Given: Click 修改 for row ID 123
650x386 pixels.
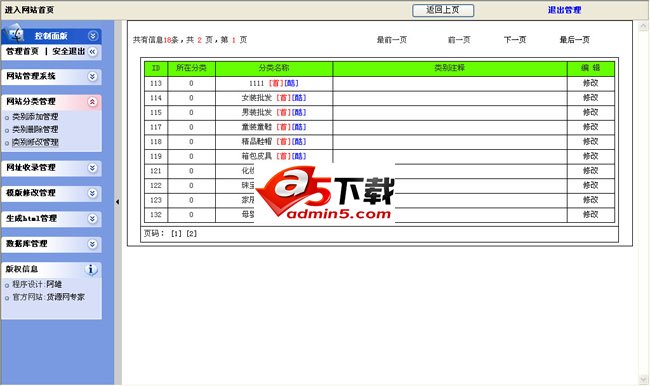Looking at the screenshot, I should click(591, 200).
